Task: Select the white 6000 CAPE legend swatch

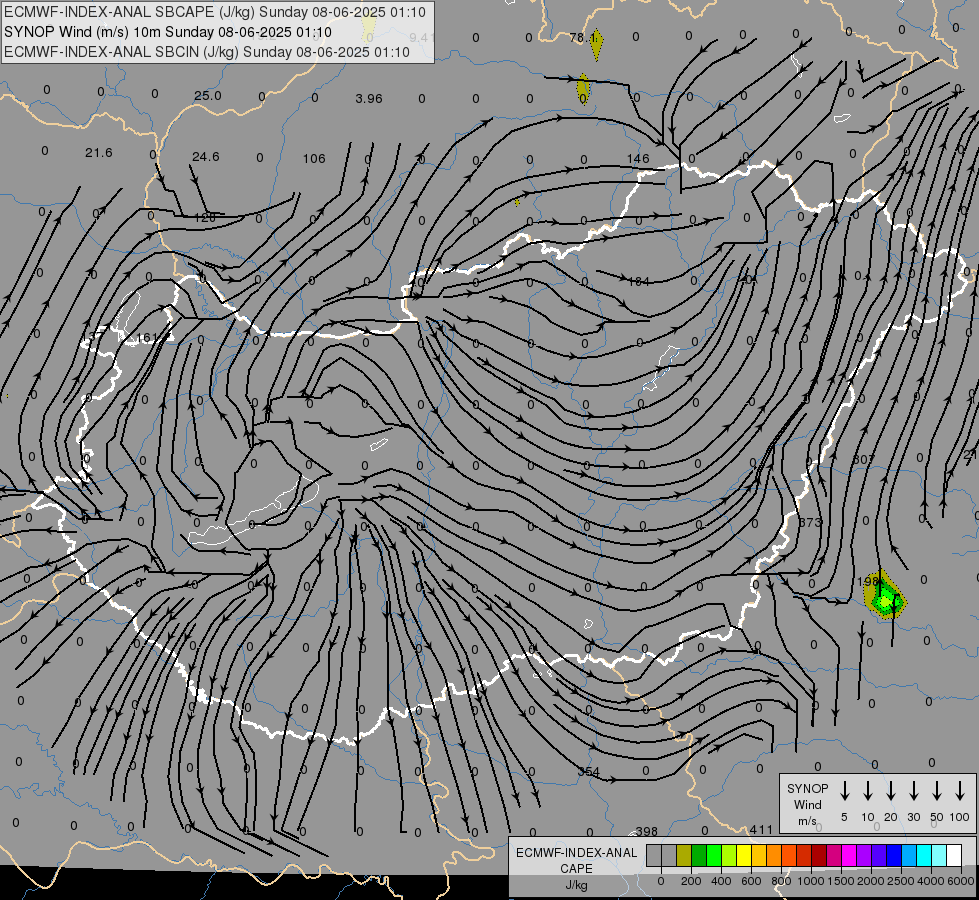Action: coord(955,855)
